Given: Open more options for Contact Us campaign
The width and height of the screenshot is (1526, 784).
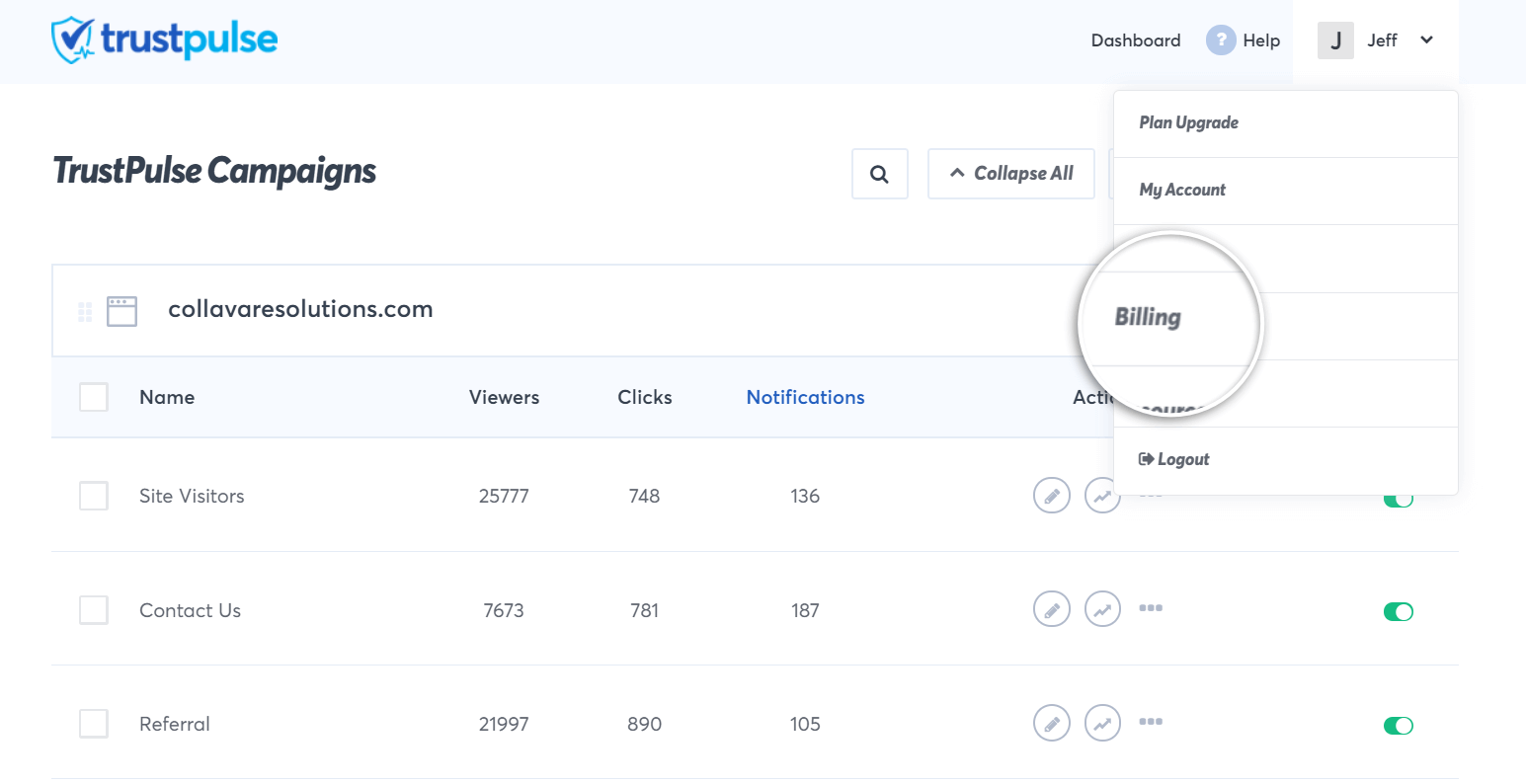Looking at the screenshot, I should click(x=1151, y=608).
